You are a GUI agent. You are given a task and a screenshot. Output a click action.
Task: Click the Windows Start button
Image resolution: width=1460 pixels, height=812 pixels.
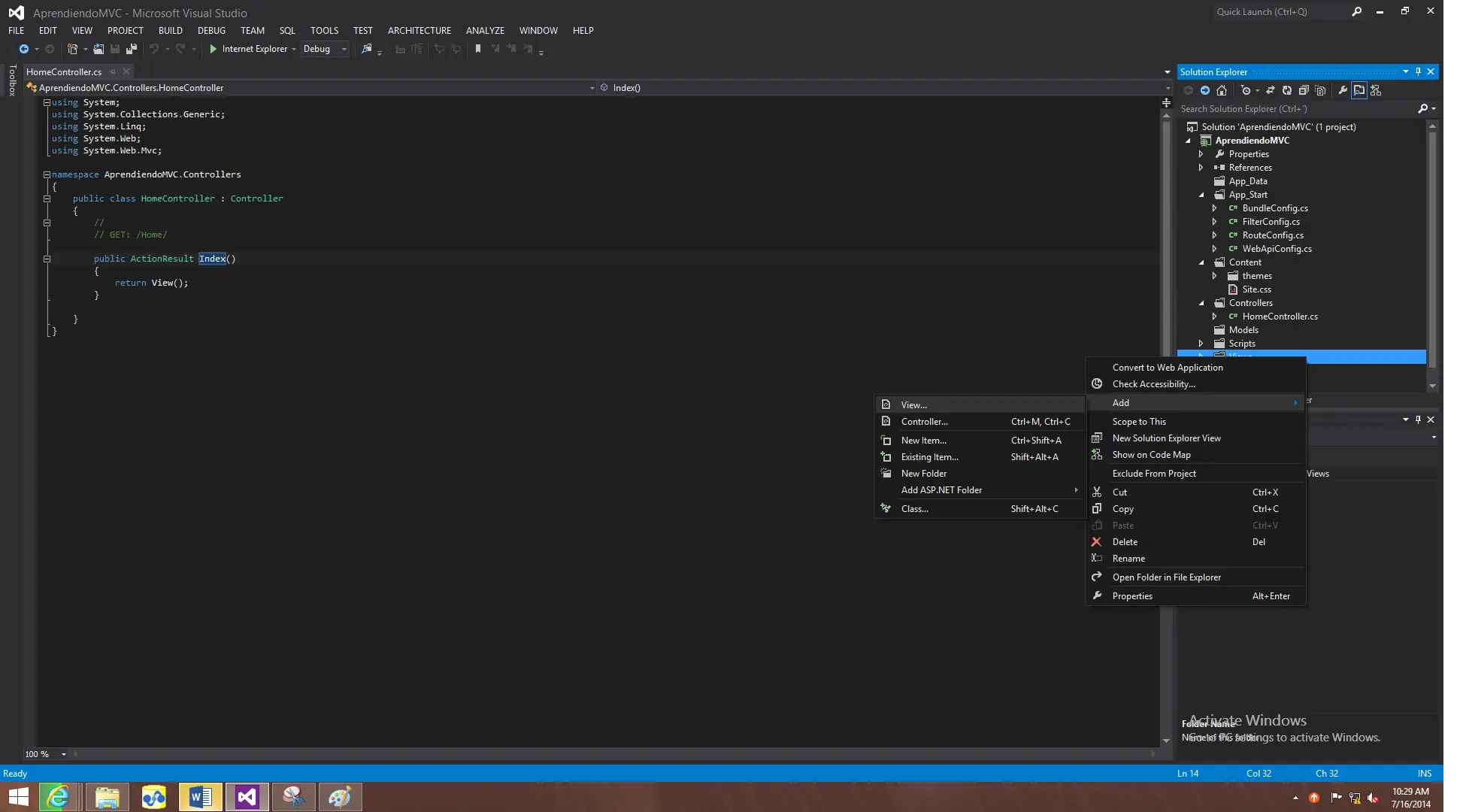(18, 797)
